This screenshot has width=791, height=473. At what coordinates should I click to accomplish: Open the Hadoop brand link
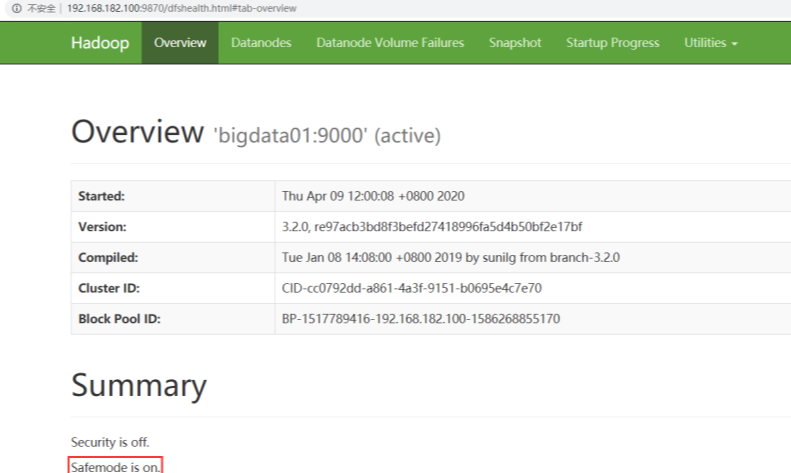(100, 43)
